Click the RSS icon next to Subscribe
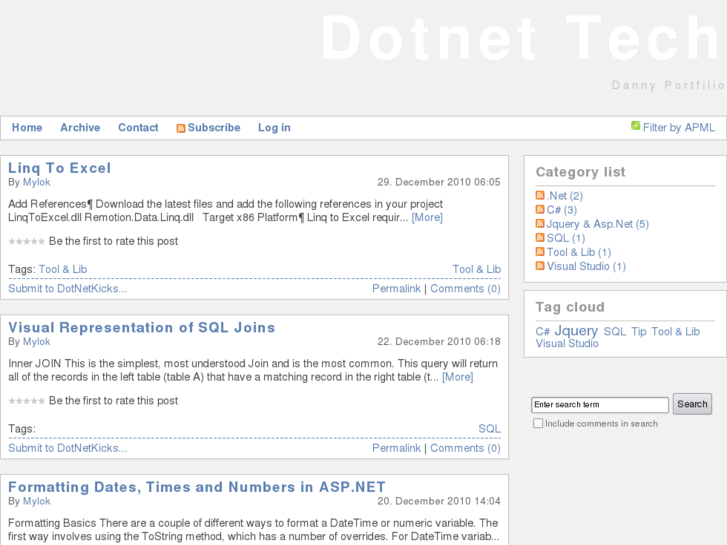This screenshot has width=727, height=545. [x=180, y=128]
